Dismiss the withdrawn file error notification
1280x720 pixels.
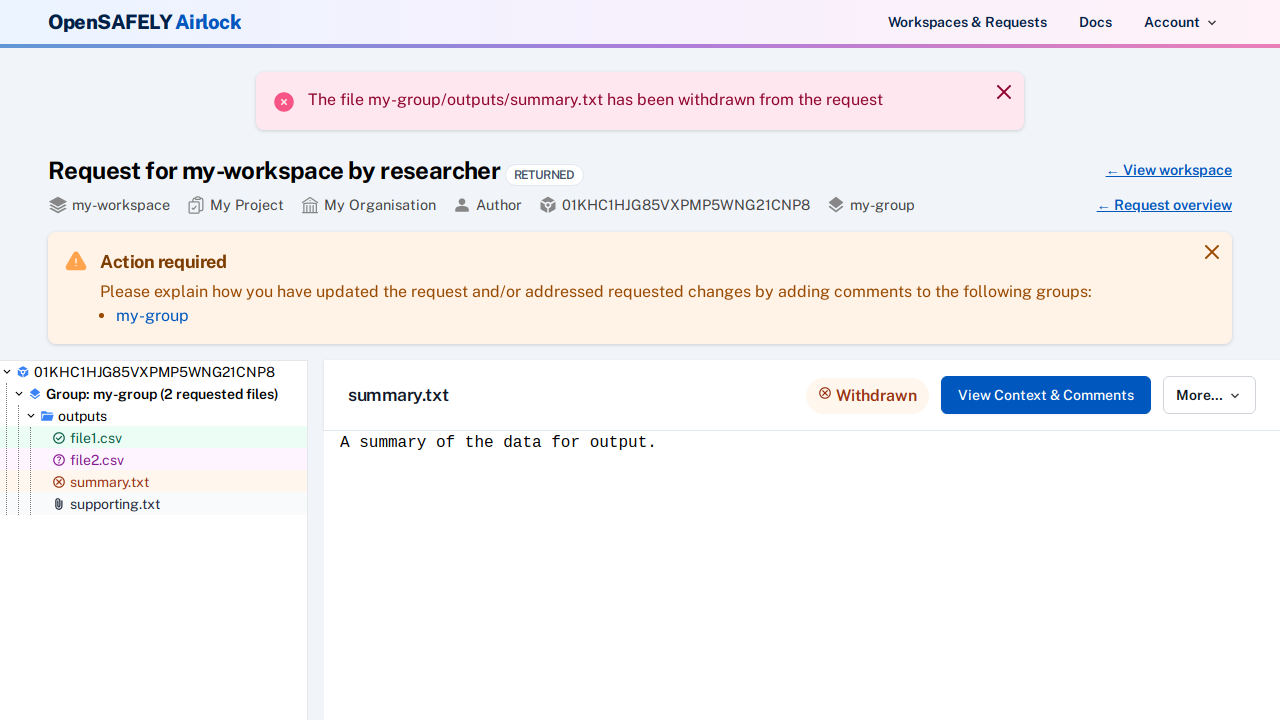[1004, 92]
